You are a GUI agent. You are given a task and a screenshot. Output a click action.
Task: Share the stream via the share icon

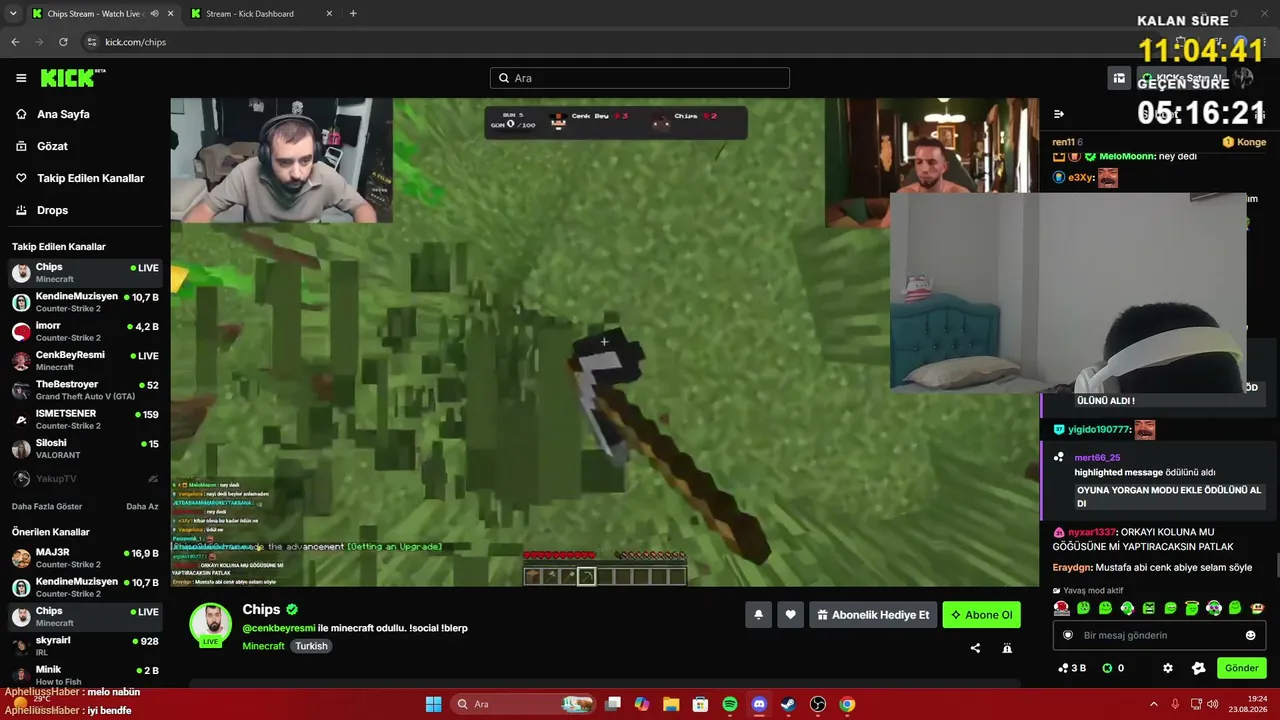(x=975, y=648)
